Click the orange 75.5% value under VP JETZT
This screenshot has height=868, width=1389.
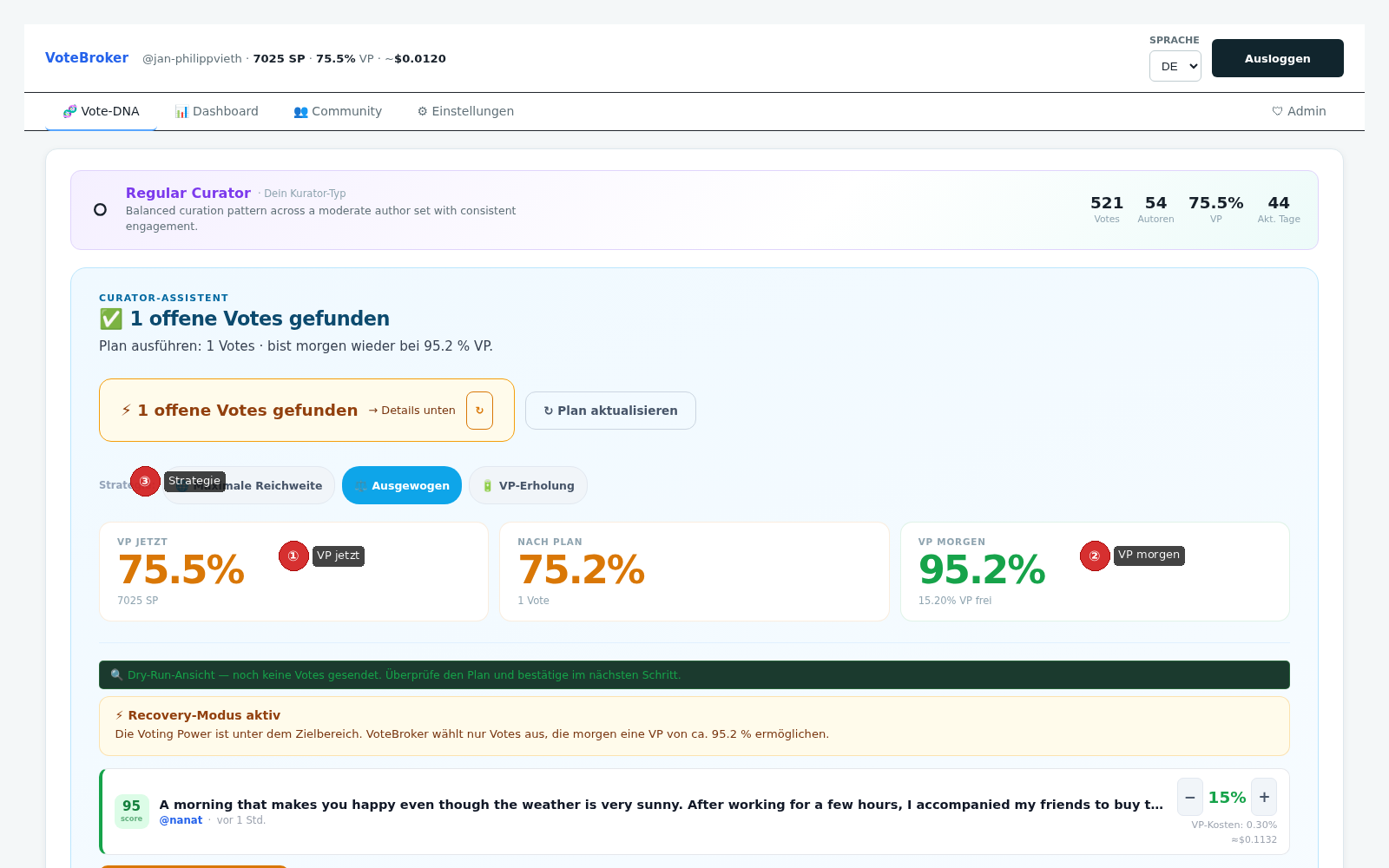pos(181,570)
